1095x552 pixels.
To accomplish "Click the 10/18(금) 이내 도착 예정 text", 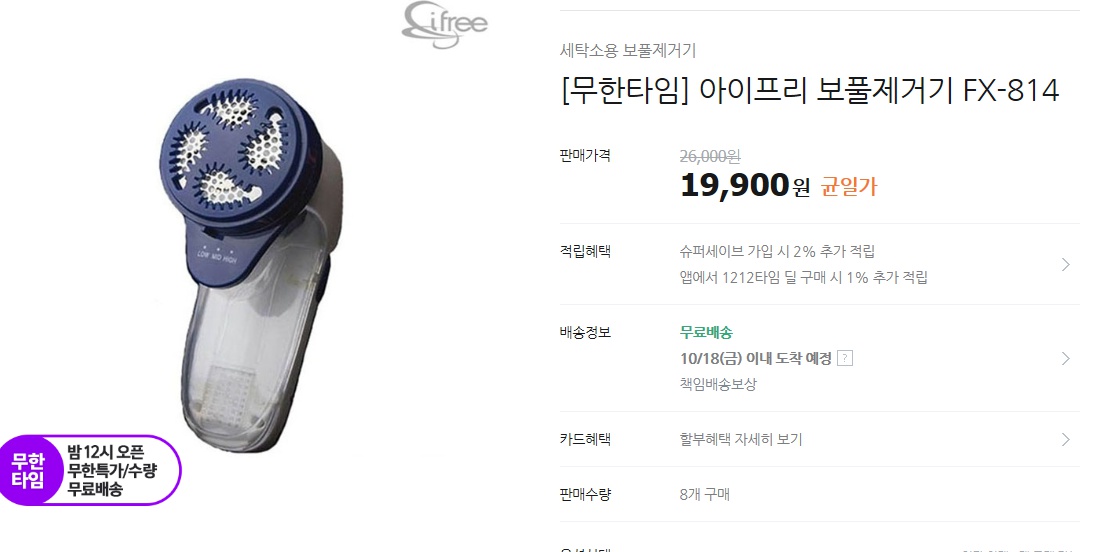I will click(756, 358).
